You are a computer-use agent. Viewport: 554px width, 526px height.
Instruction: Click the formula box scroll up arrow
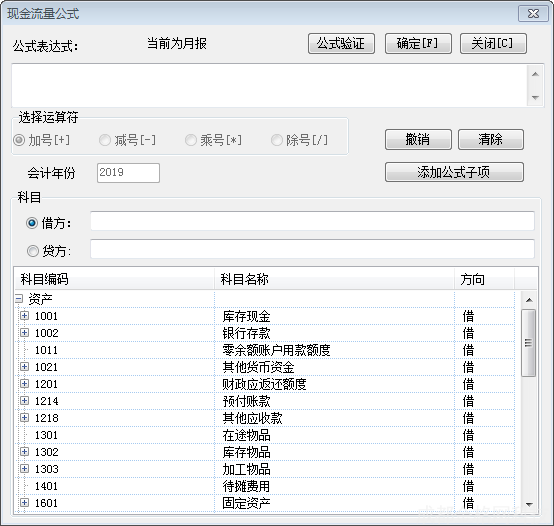[x=535, y=74]
